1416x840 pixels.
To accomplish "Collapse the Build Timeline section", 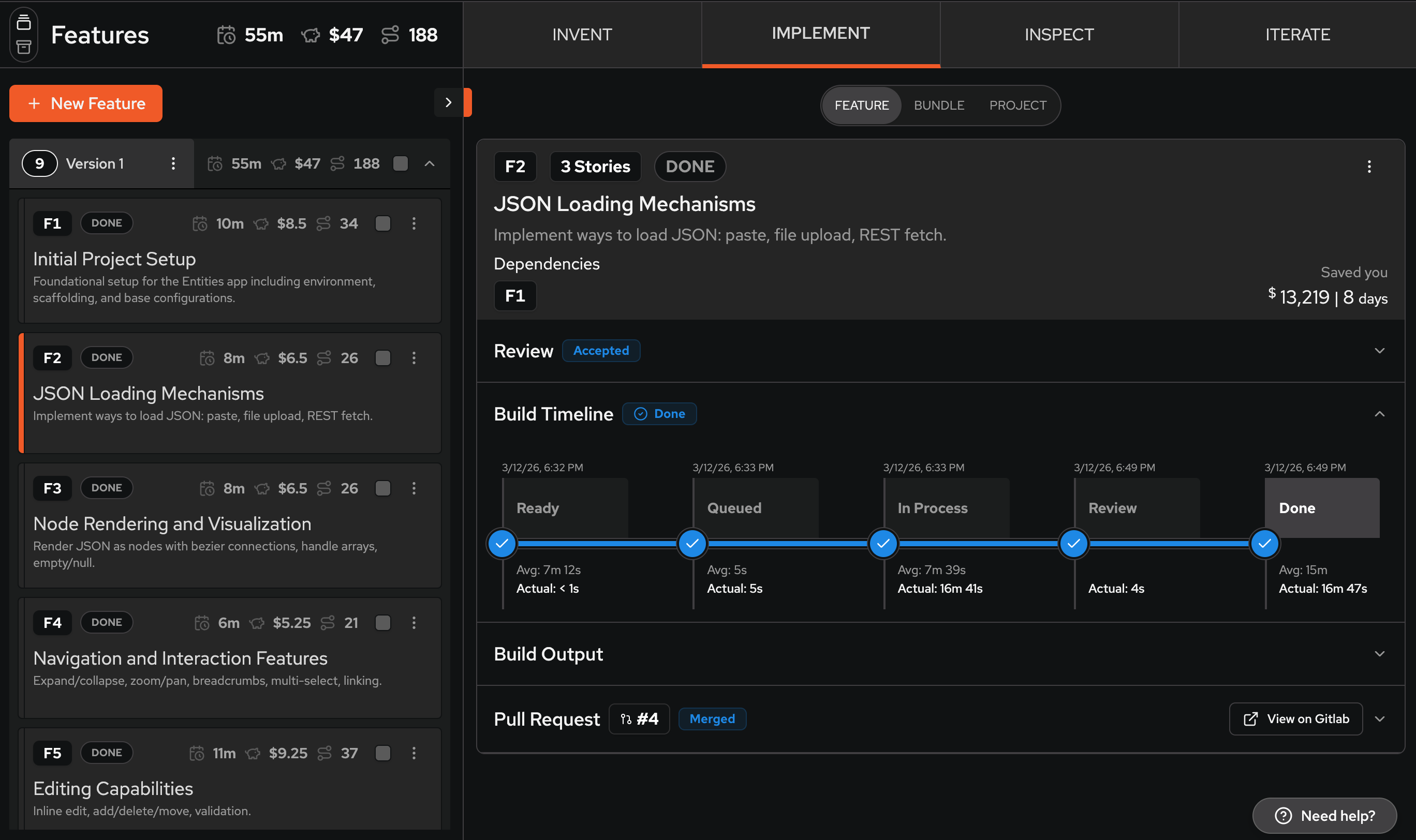I will click(1379, 414).
